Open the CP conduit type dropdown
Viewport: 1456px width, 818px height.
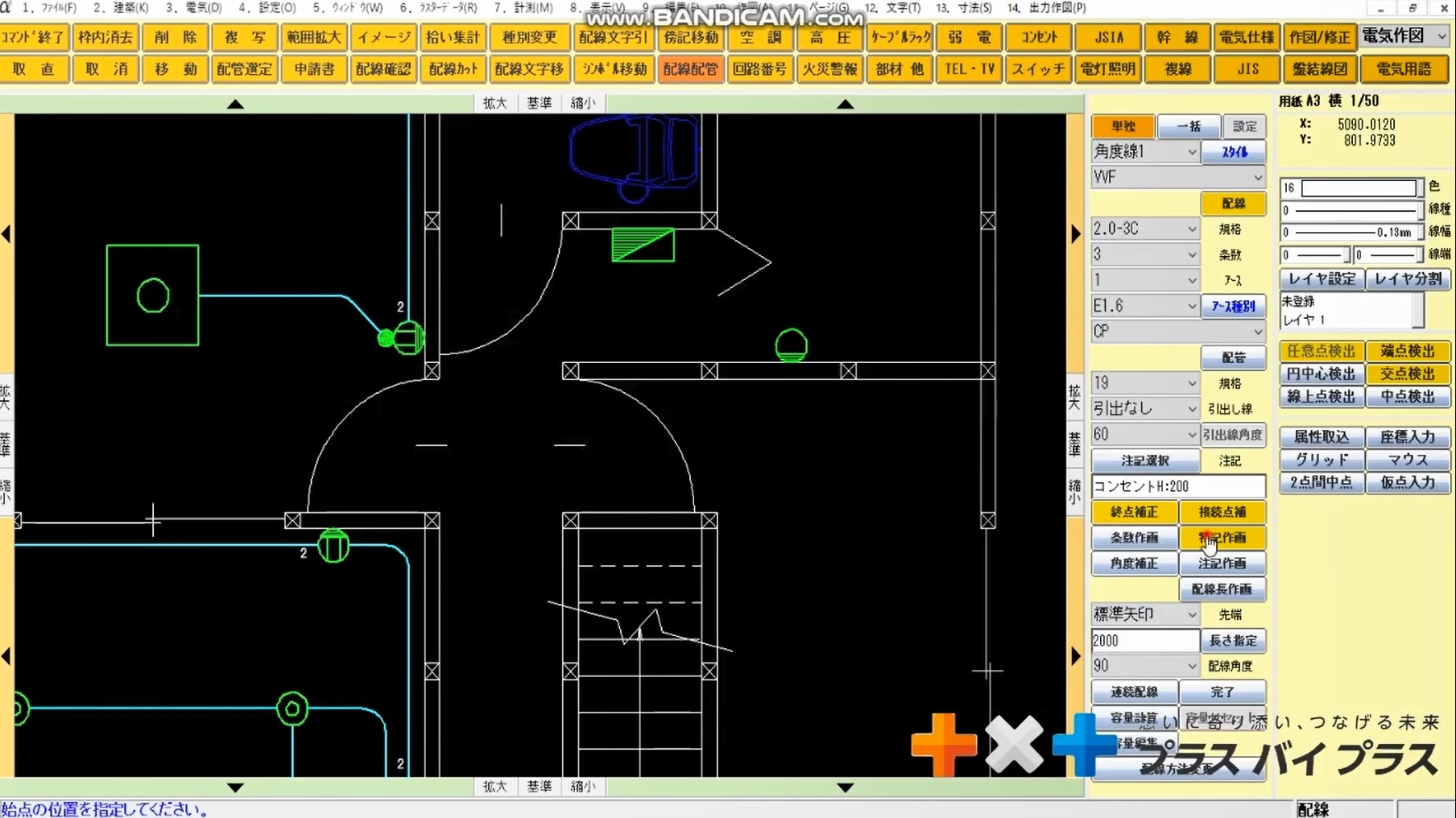(1178, 331)
